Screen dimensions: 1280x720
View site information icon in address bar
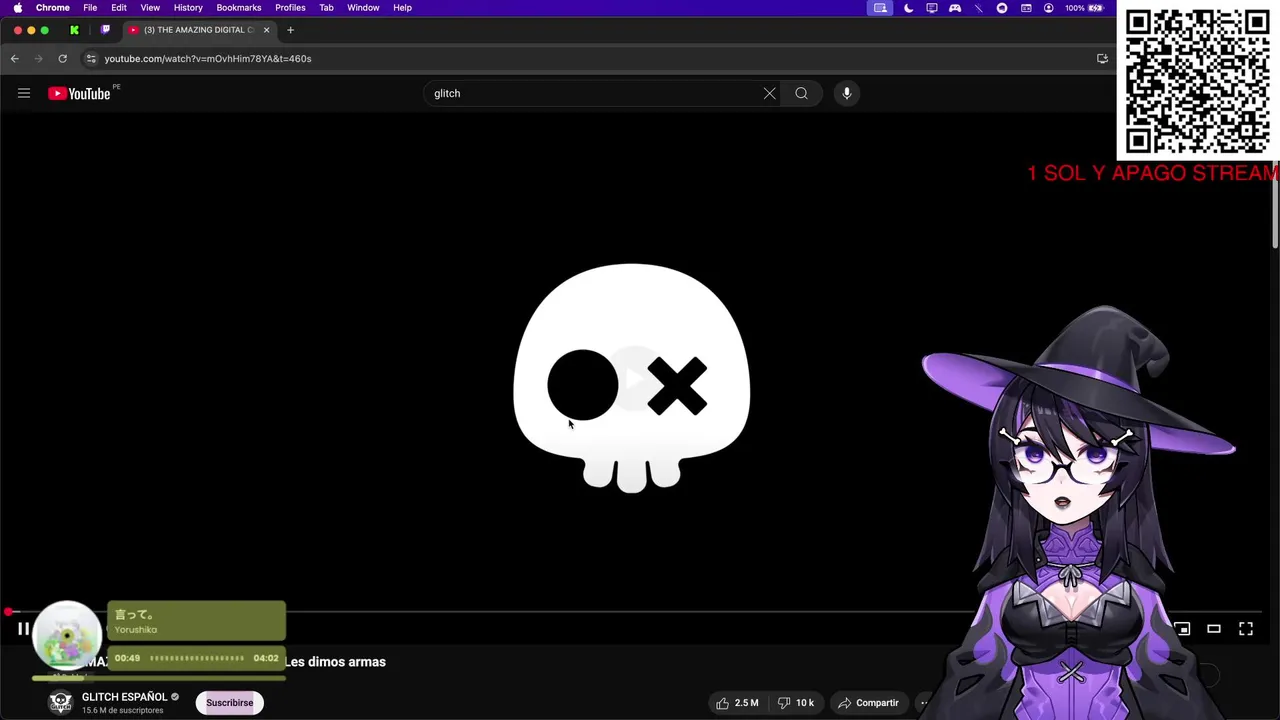pos(91,58)
